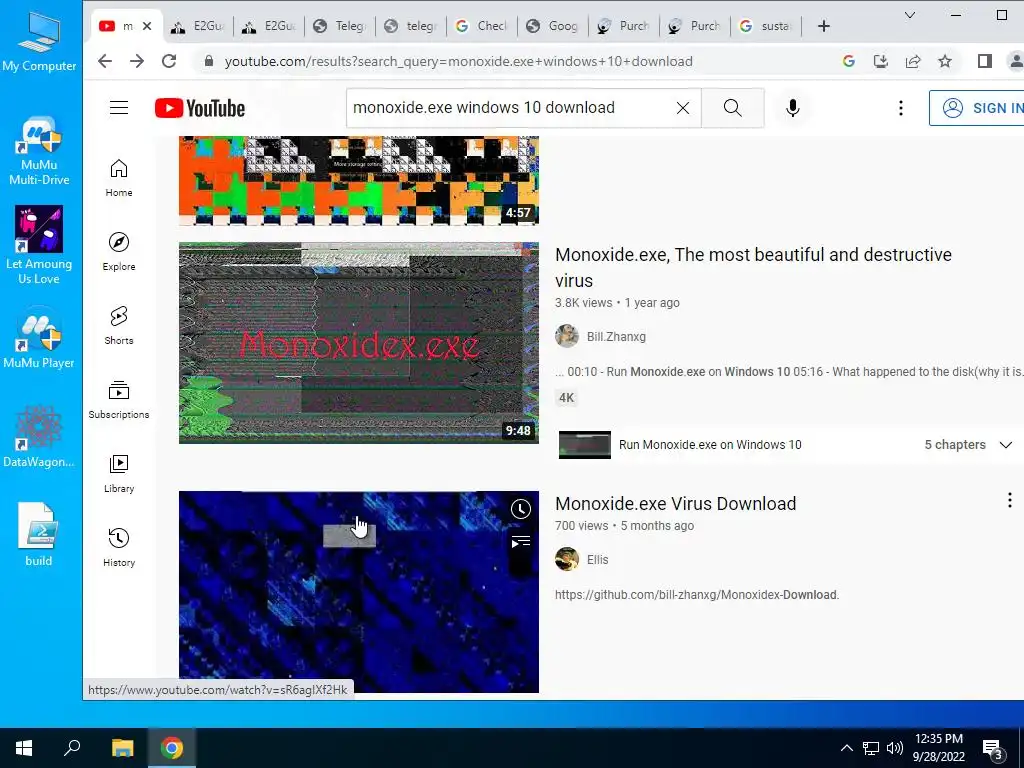Select the My Computer desktop icon
The image size is (1024, 768).
39,42
